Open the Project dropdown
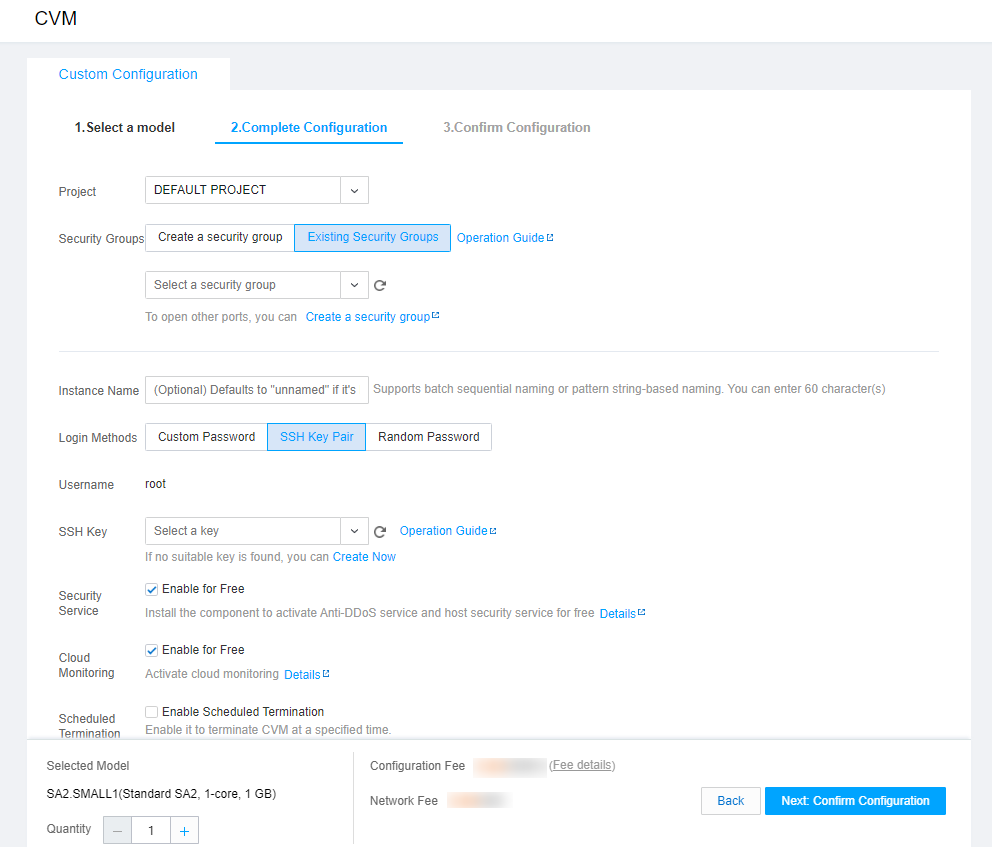This screenshot has height=847, width=992. (354, 190)
